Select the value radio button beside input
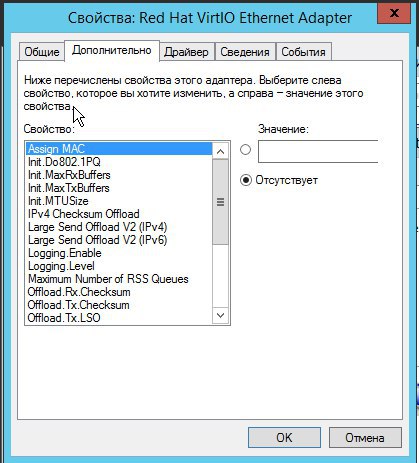This screenshot has height=463, width=419. click(x=246, y=150)
